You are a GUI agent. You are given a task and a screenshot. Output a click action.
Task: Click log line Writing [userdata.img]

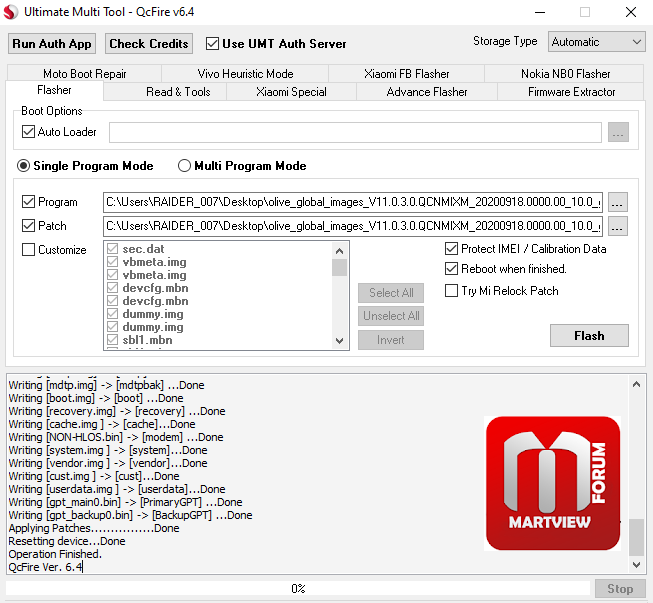click(x=117, y=489)
